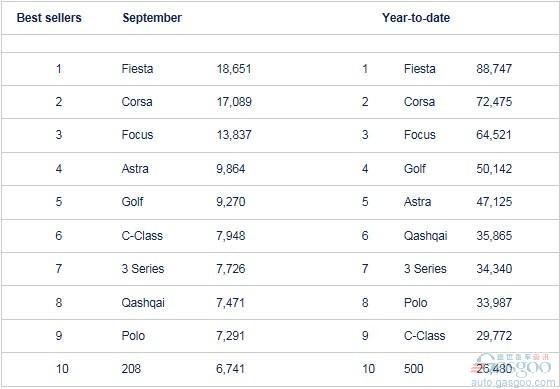Screen dimensions: 560x389
Task: Click the year-to-date Astra value 47,125
Action: [x=494, y=201]
